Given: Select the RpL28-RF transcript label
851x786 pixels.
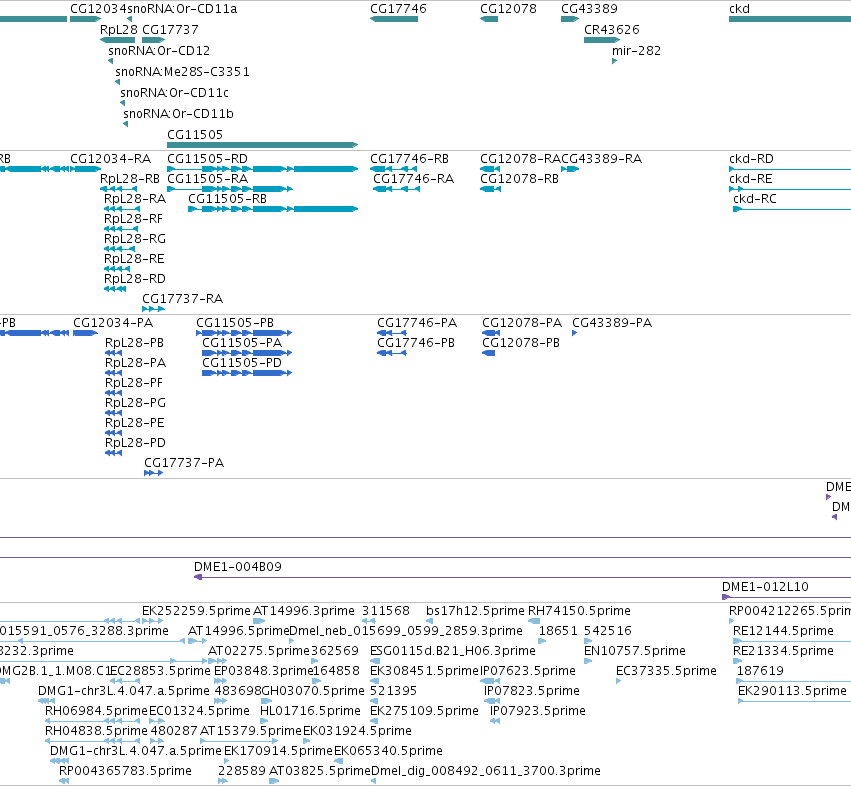Looking at the screenshot, I should coord(134,219).
